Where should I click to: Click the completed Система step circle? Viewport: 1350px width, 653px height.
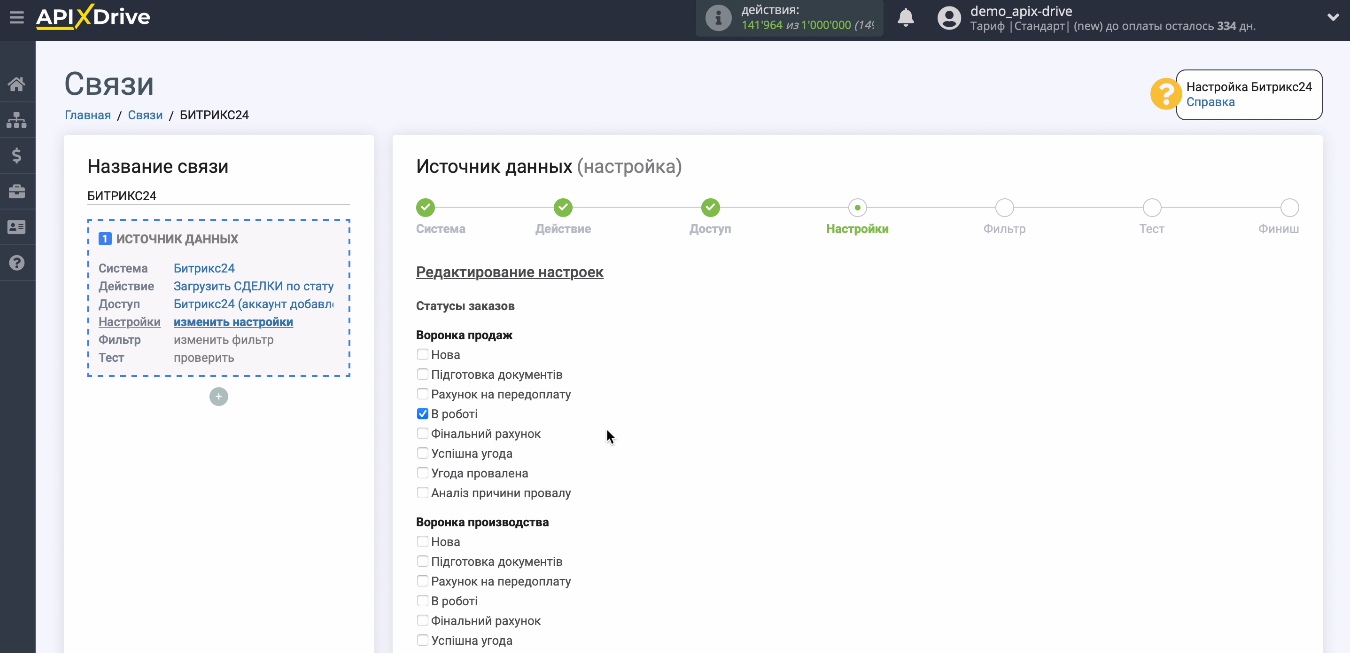tap(425, 207)
